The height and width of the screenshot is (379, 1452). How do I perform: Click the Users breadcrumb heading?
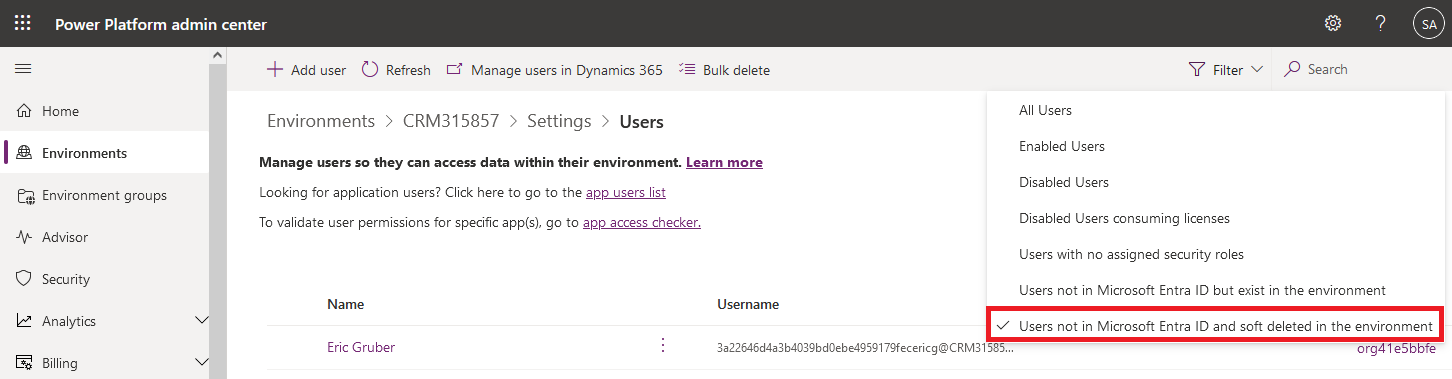[x=642, y=121]
